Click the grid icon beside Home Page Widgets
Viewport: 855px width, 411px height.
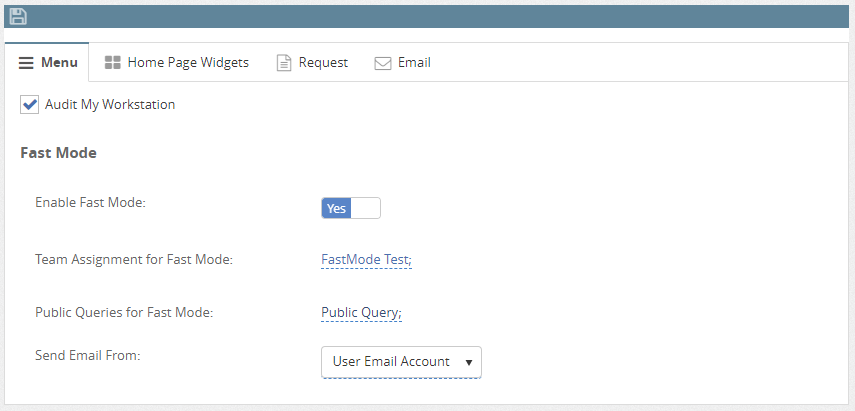[x=112, y=62]
